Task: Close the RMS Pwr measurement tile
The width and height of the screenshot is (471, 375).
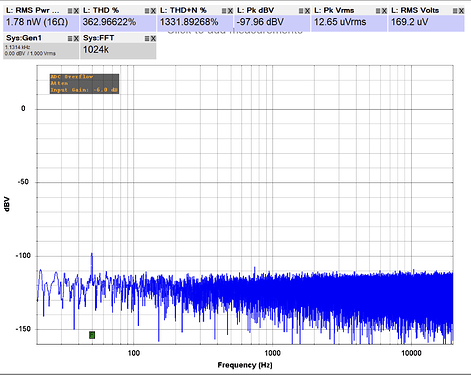Action: [x=76, y=11]
